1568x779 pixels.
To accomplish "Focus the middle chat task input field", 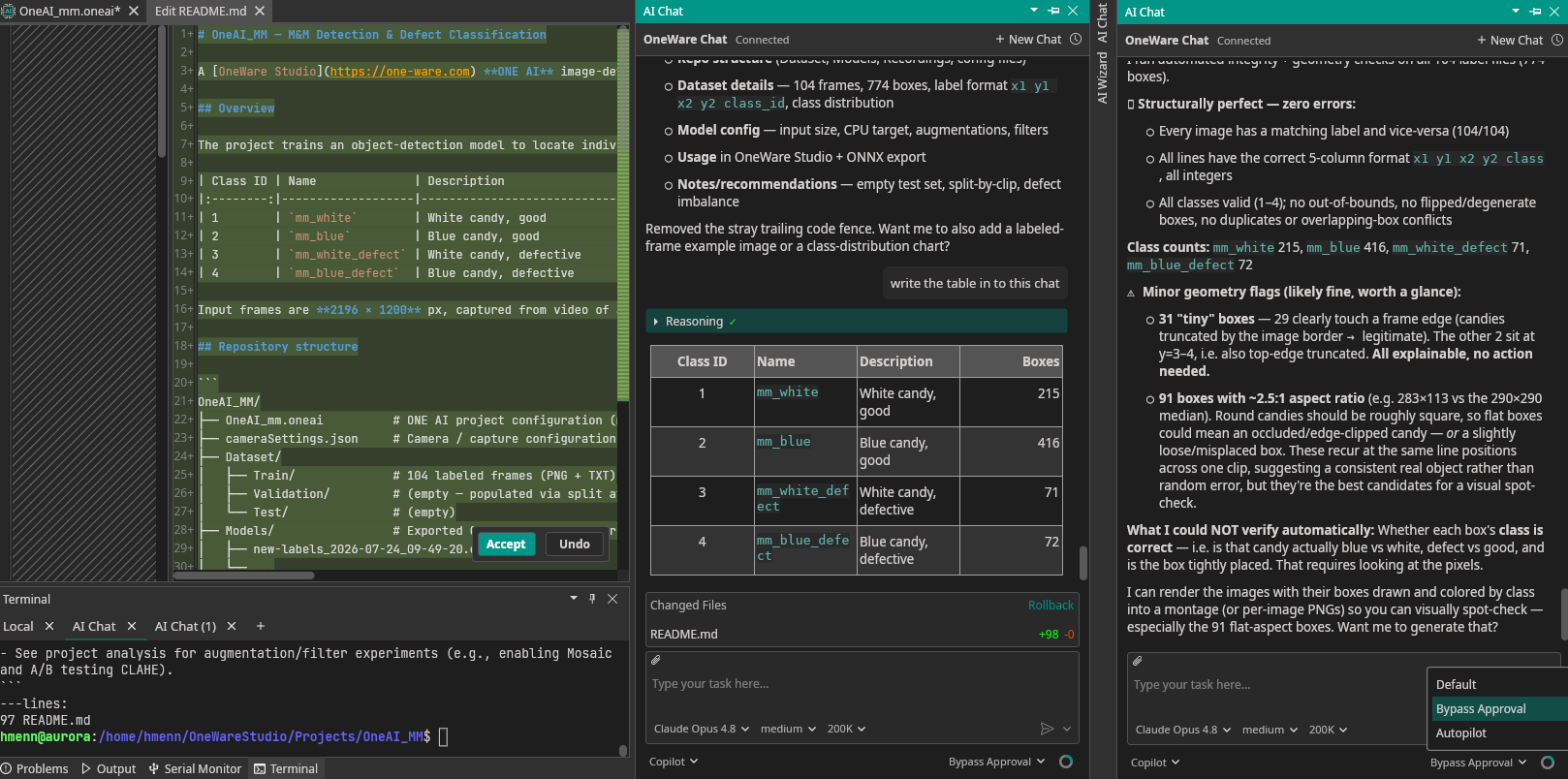I will point(862,684).
